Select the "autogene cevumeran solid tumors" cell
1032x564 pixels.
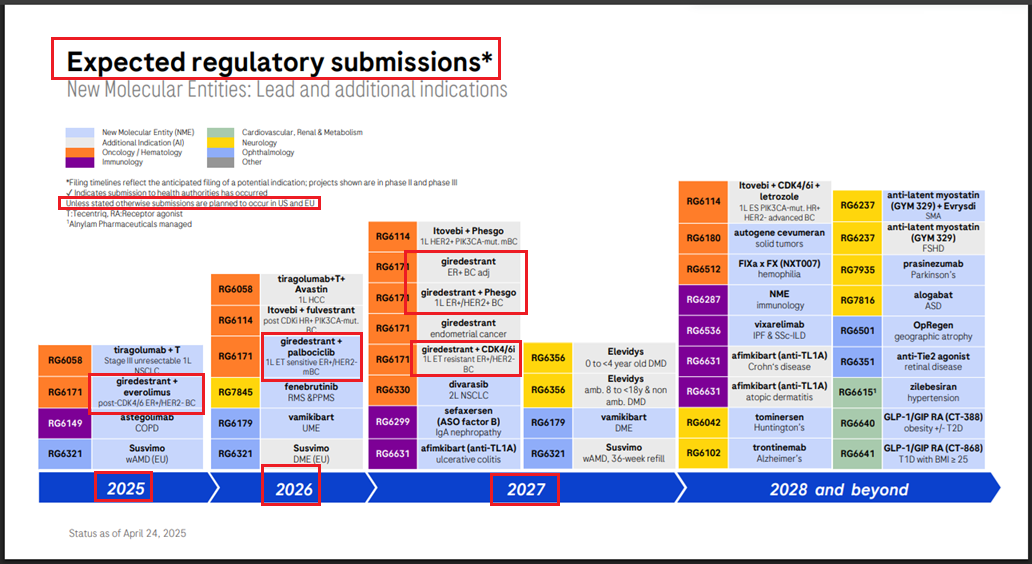779,238
